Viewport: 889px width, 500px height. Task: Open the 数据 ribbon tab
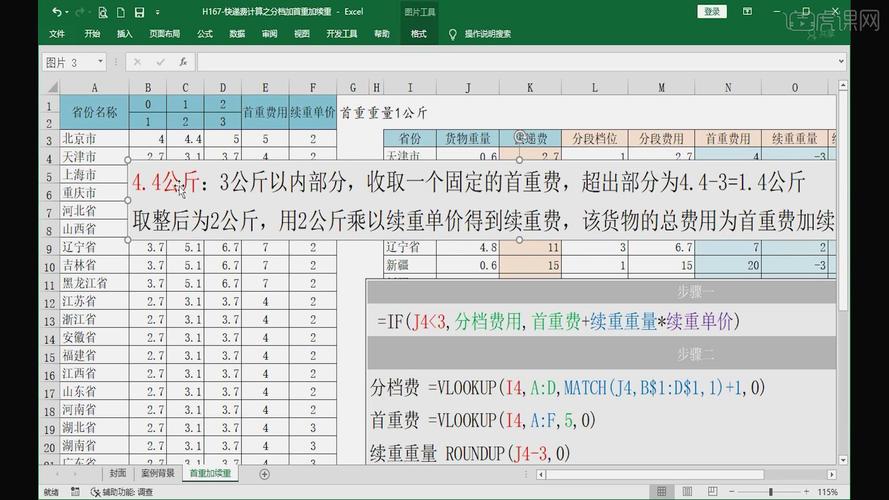(237, 34)
